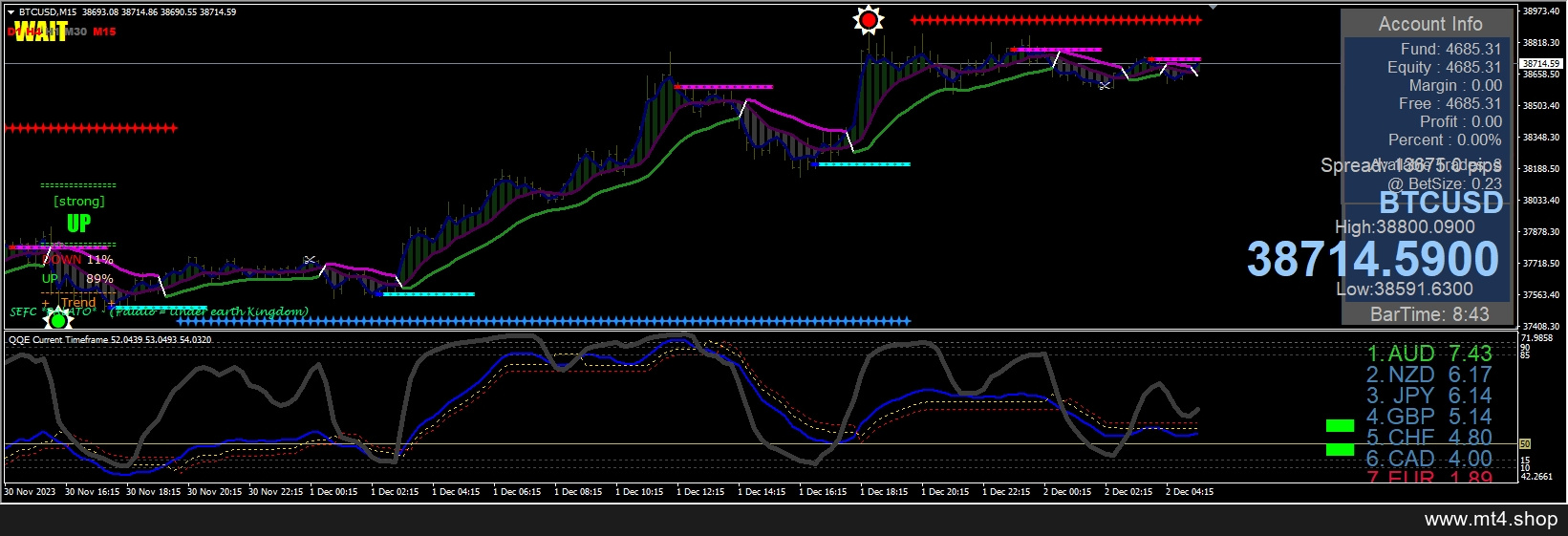Click the upper green bar beside currency list
This screenshot has width=1568, height=536.
1340,426
